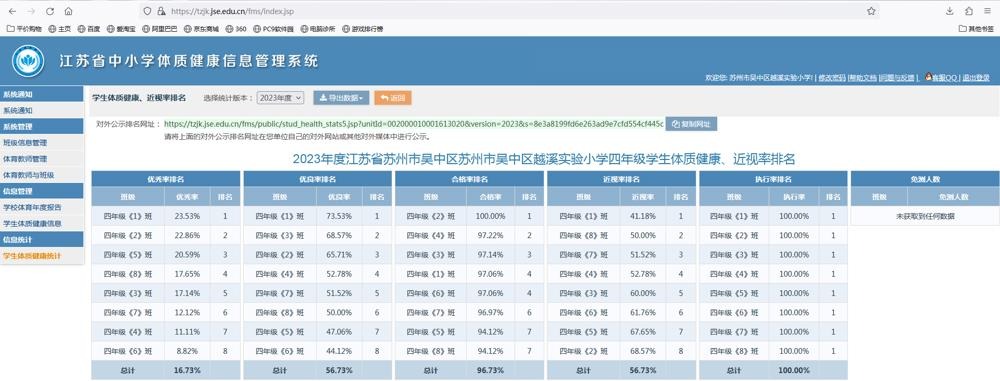Open 学生体质健康信息 in sidebar
The height and width of the screenshot is (381, 1000).
(41, 223)
